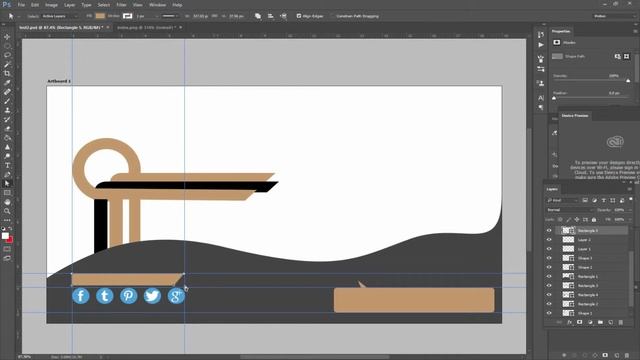Hide the Shape 3 layer
Viewport: 640px width, 360px height.
pos(549,258)
